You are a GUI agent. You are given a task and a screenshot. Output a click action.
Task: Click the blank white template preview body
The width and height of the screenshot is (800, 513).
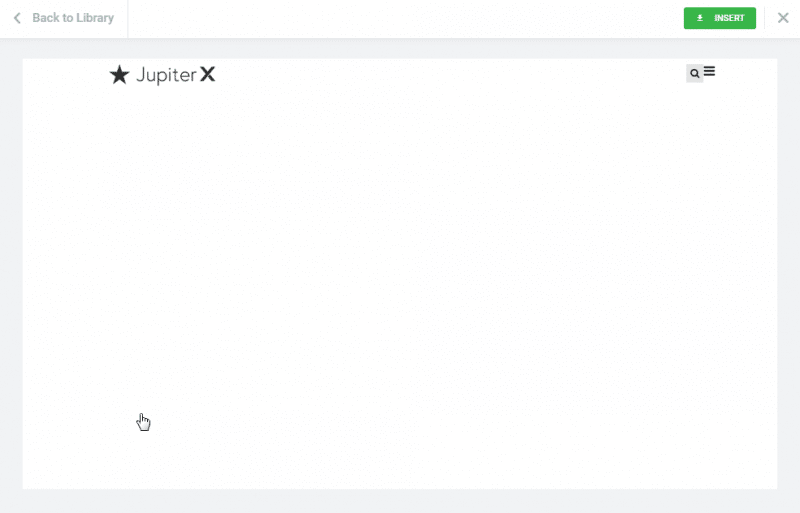click(x=399, y=286)
